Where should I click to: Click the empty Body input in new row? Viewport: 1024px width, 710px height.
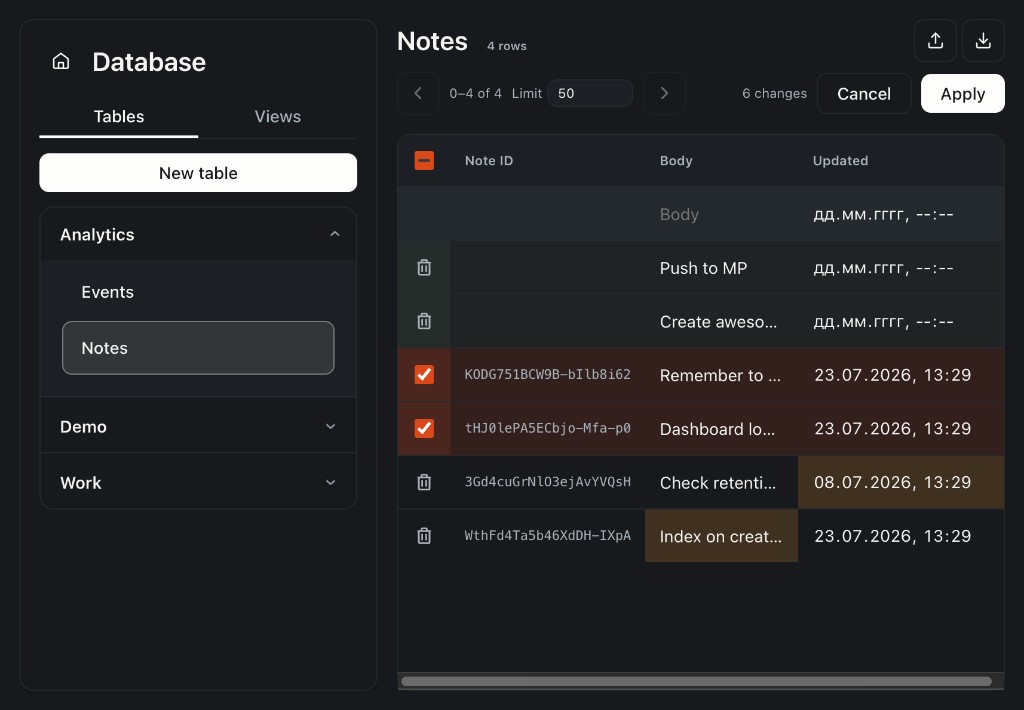point(721,214)
